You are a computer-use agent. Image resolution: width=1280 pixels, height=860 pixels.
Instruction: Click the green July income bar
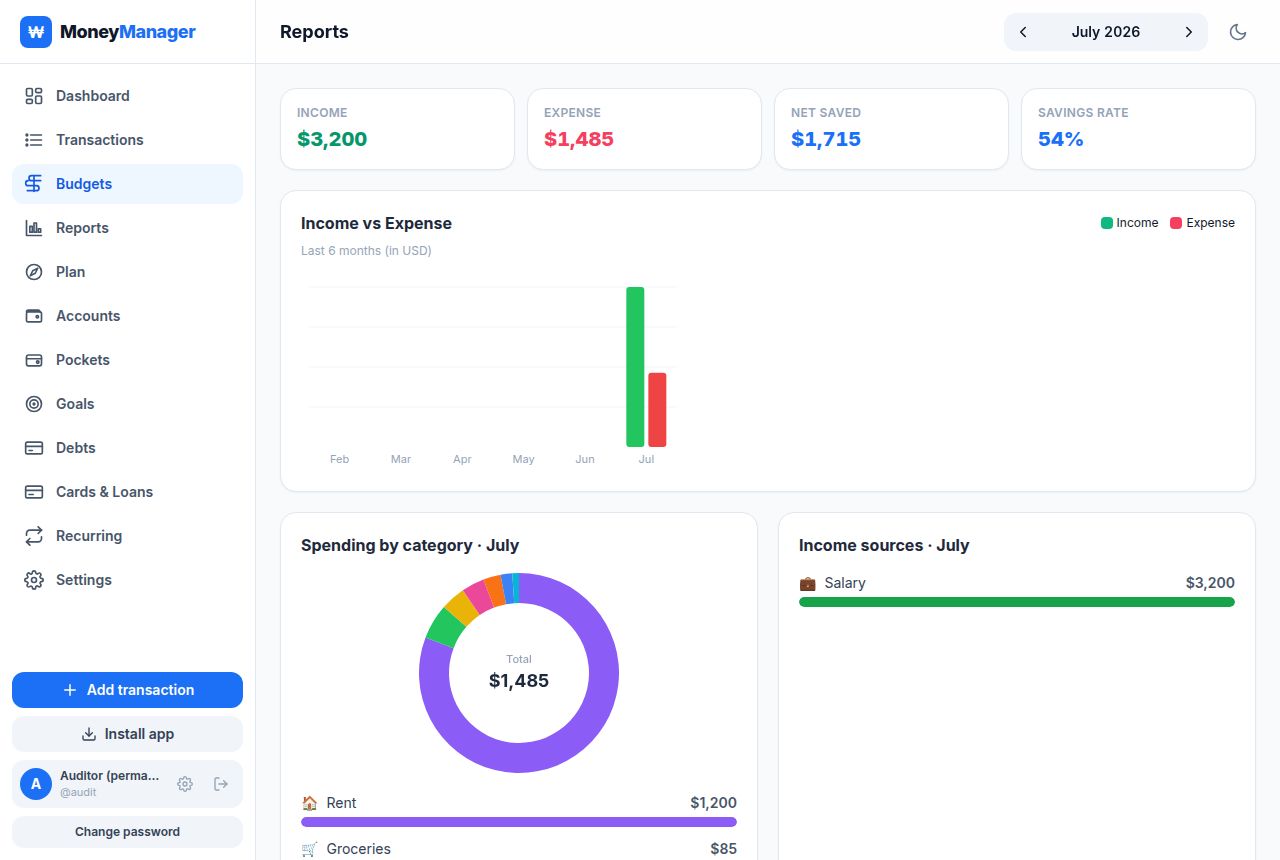[635, 367]
